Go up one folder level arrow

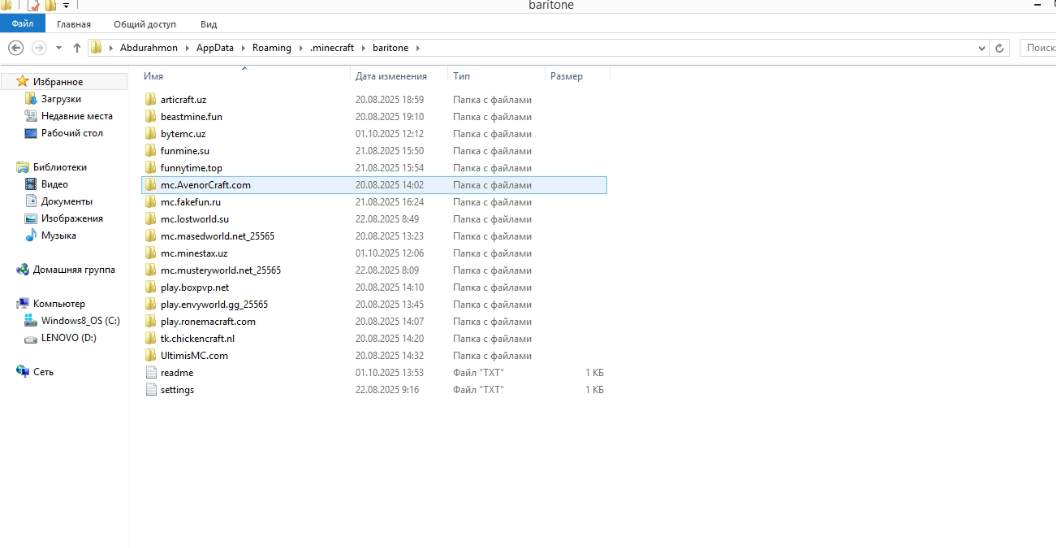pyautogui.click(x=77, y=48)
